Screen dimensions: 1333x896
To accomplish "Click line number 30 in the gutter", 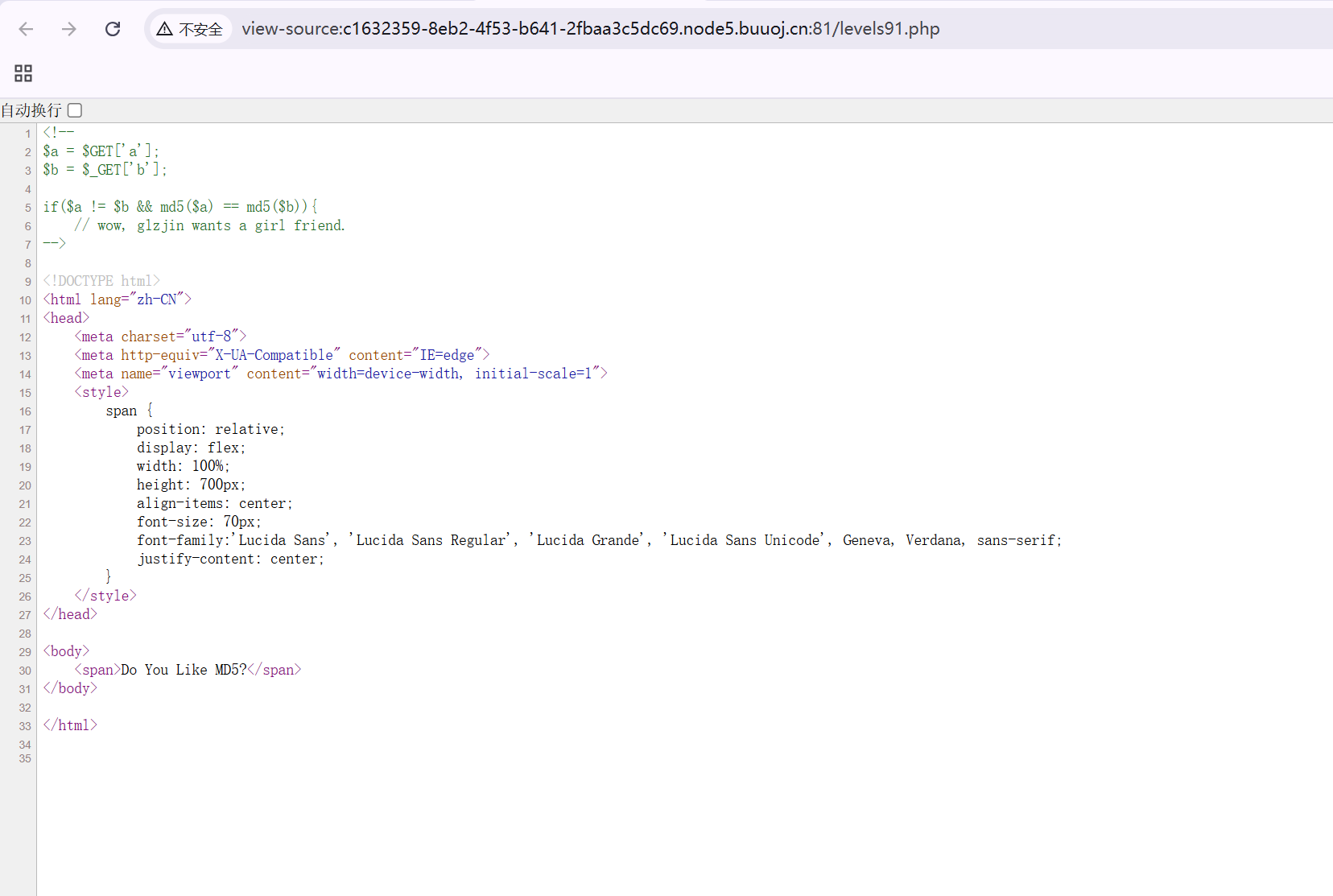I will pyautogui.click(x=23, y=671).
